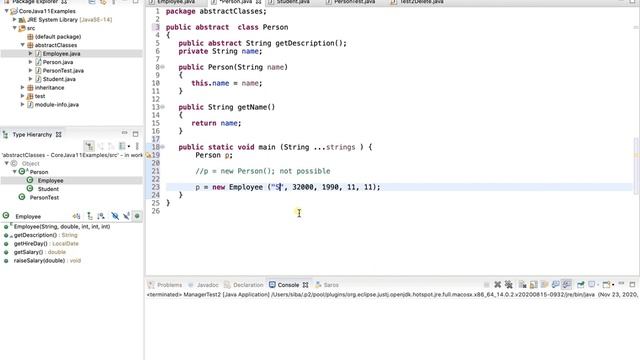
Task: Open the Open Console dropdown arrow
Action: tap(613, 285)
